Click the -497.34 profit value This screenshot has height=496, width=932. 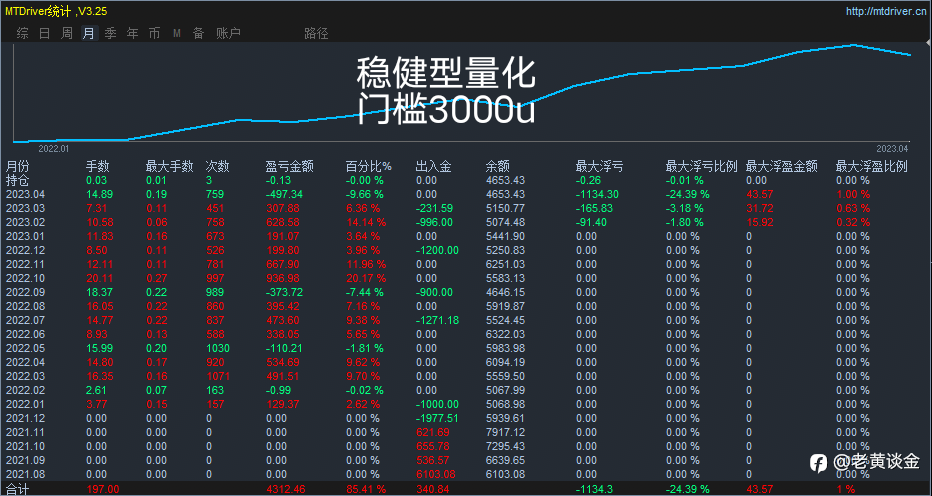[284, 194]
